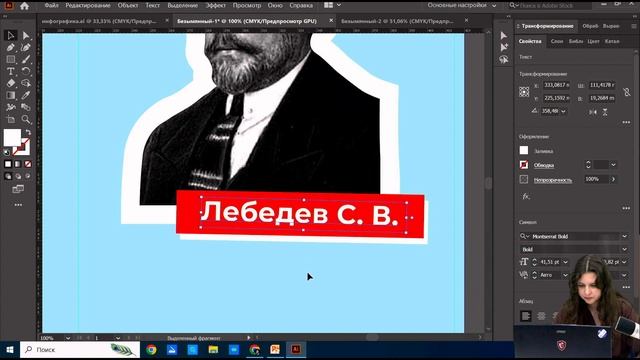The height and width of the screenshot is (360, 640).
Task: Open stroke weight dropdown arrow
Action: coord(613,165)
